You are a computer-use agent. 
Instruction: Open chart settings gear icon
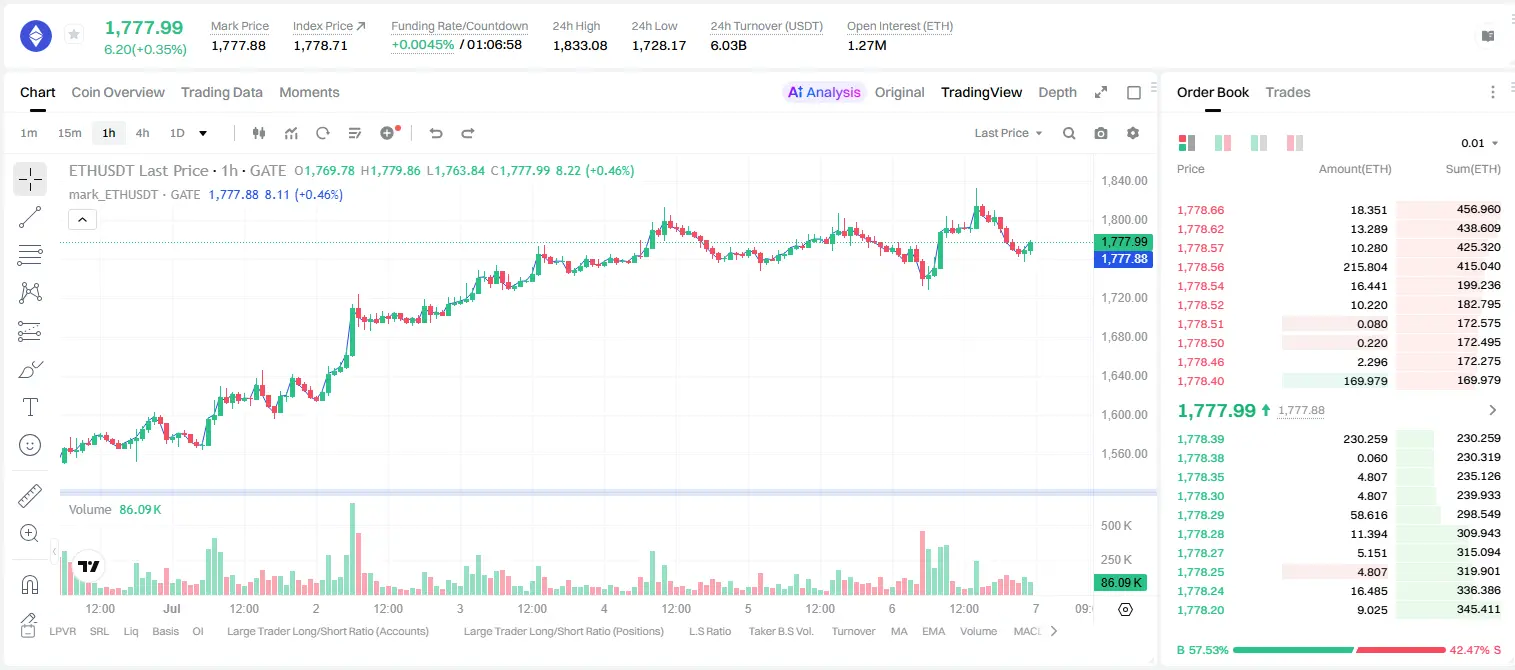click(x=1133, y=133)
